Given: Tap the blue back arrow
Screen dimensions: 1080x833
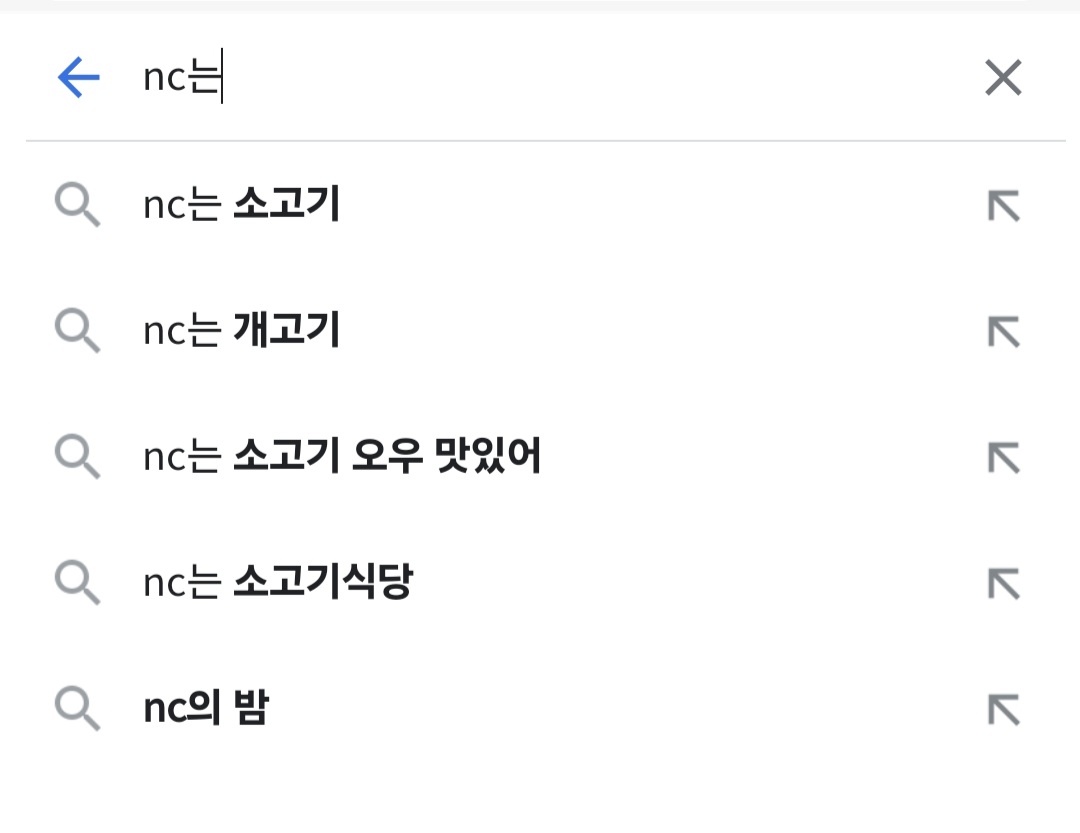Looking at the screenshot, I should [x=78, y=77].
